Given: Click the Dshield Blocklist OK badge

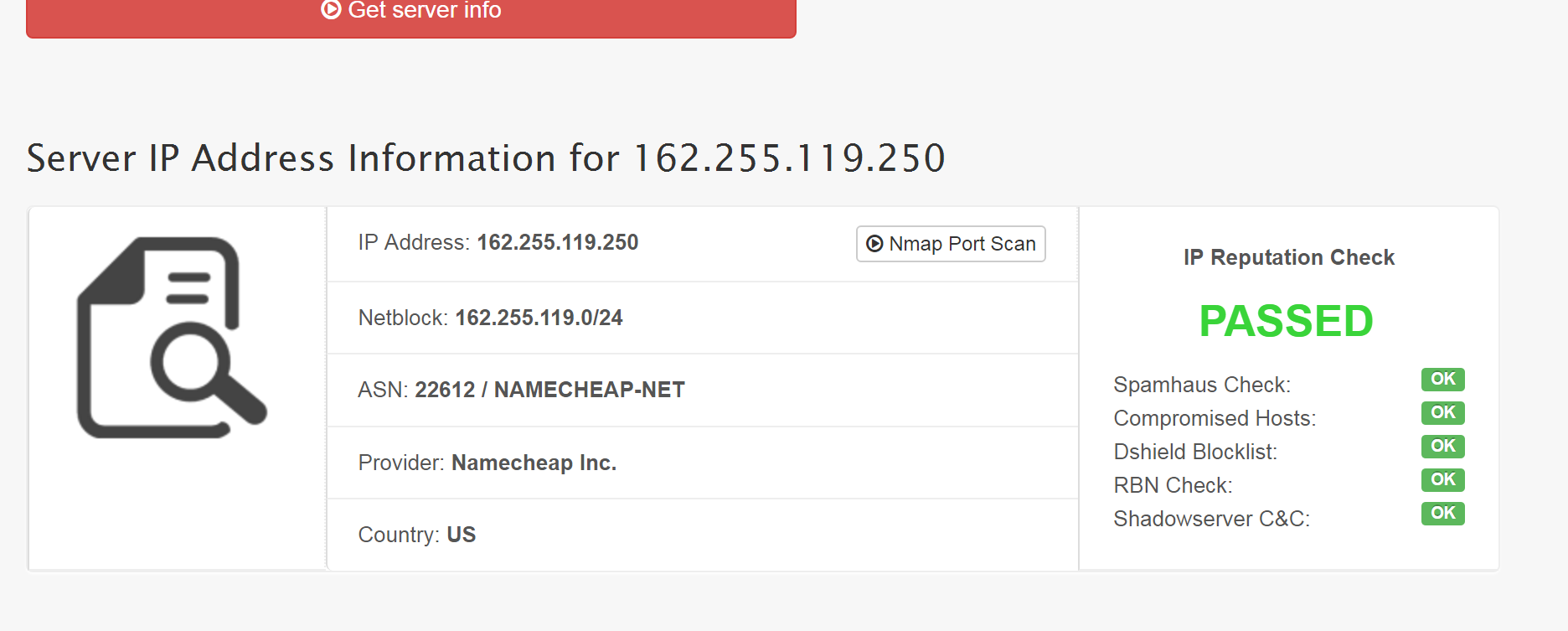Looking at the screenshot, I should pos(1442,446).
